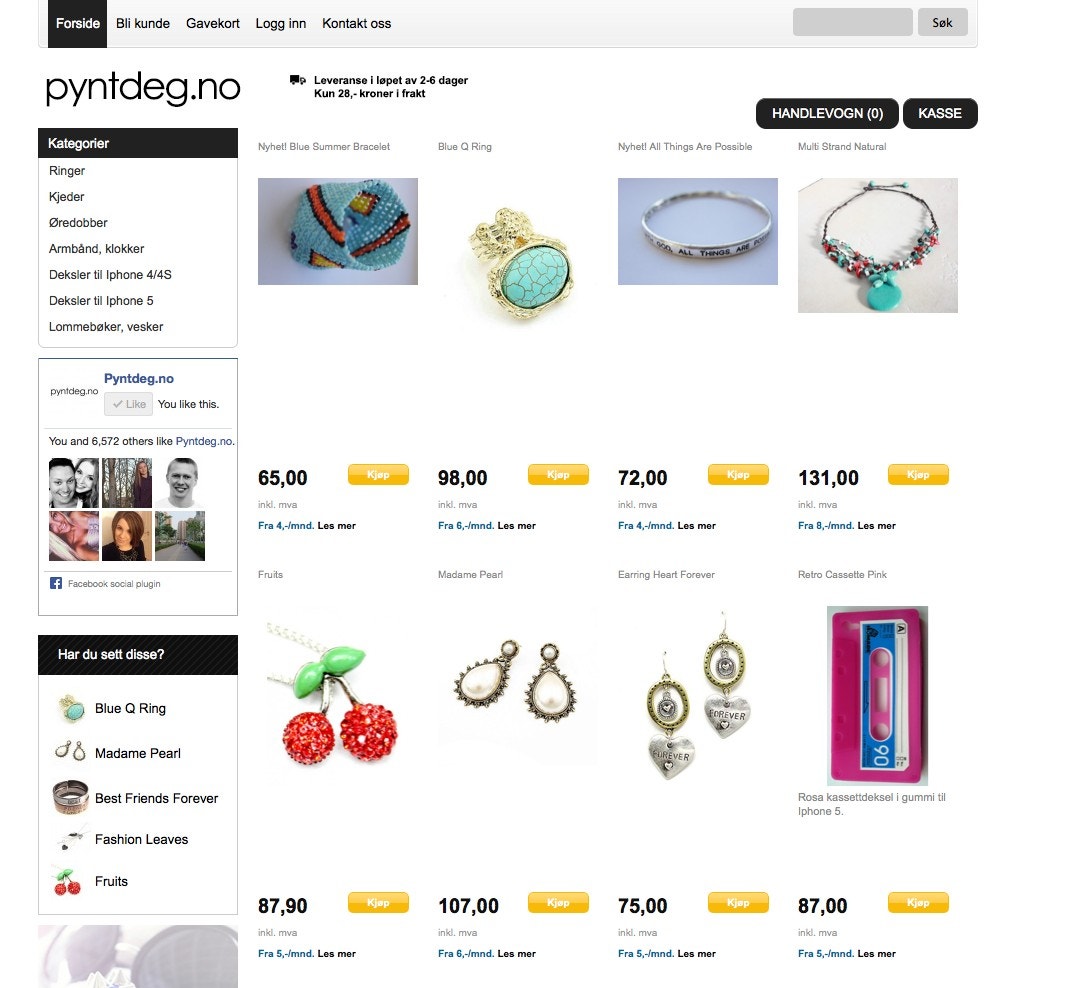Go to Logg inn page

[x=281, y=23]
